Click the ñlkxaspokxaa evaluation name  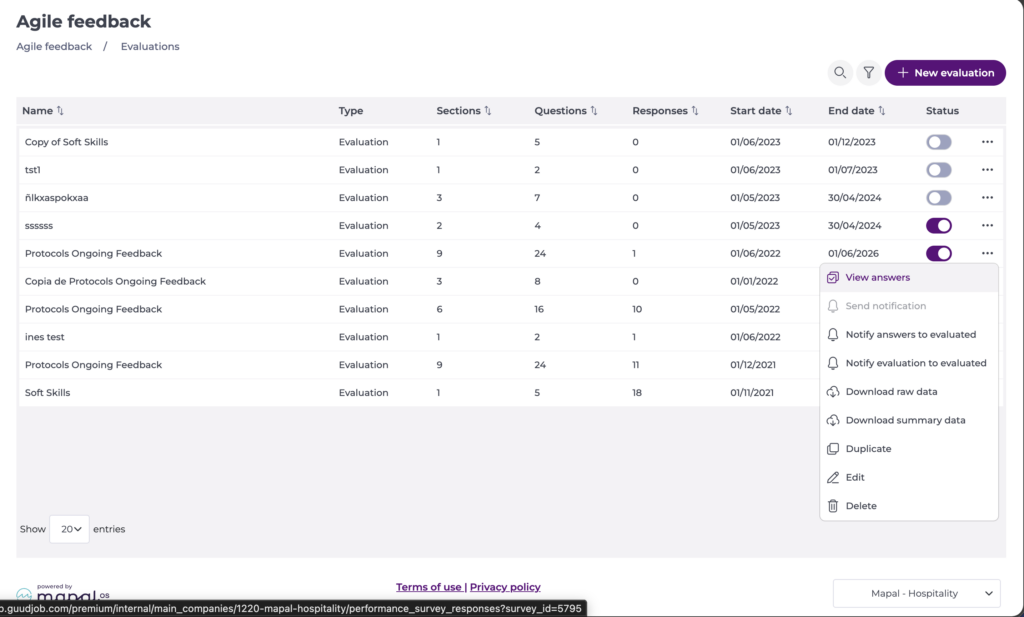[56, 198]
